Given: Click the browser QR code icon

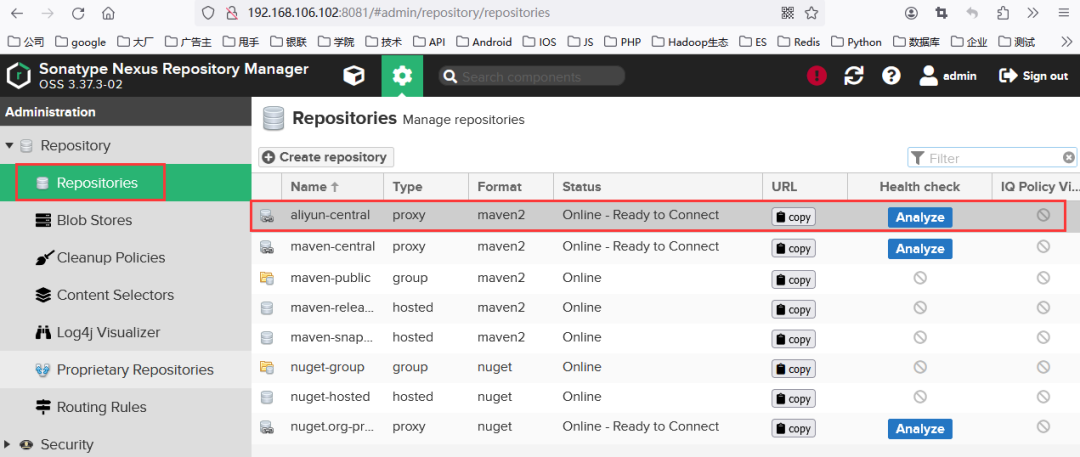Looking at the screenshot, I should pyautogui.click(x=788, y=12).
